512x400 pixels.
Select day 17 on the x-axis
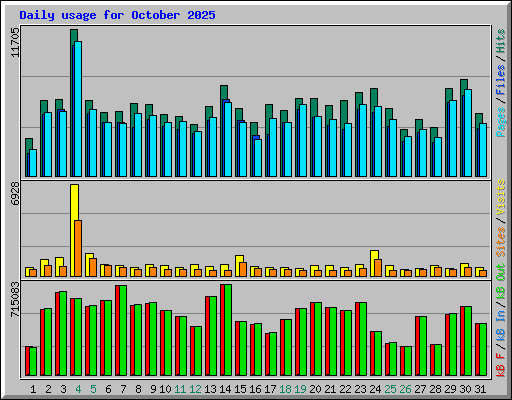pyautogui.click(x=270, y=389)
